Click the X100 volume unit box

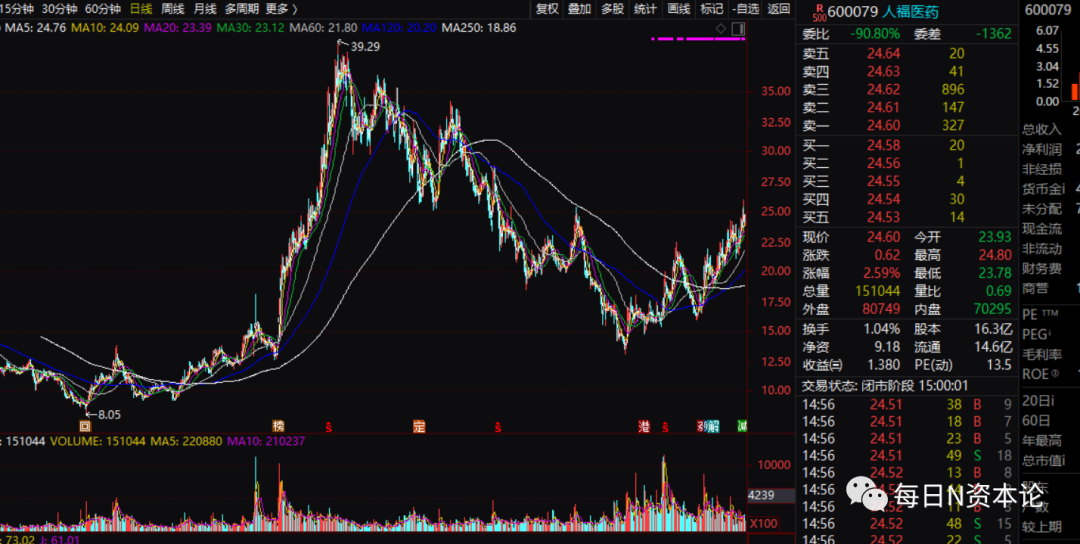763,523
